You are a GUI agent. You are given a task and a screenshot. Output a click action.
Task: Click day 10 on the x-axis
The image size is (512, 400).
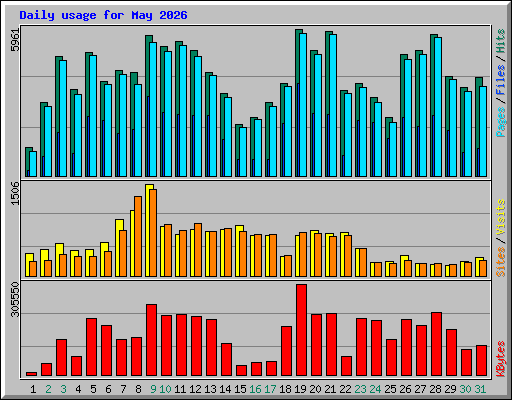(x=165, y=389)
